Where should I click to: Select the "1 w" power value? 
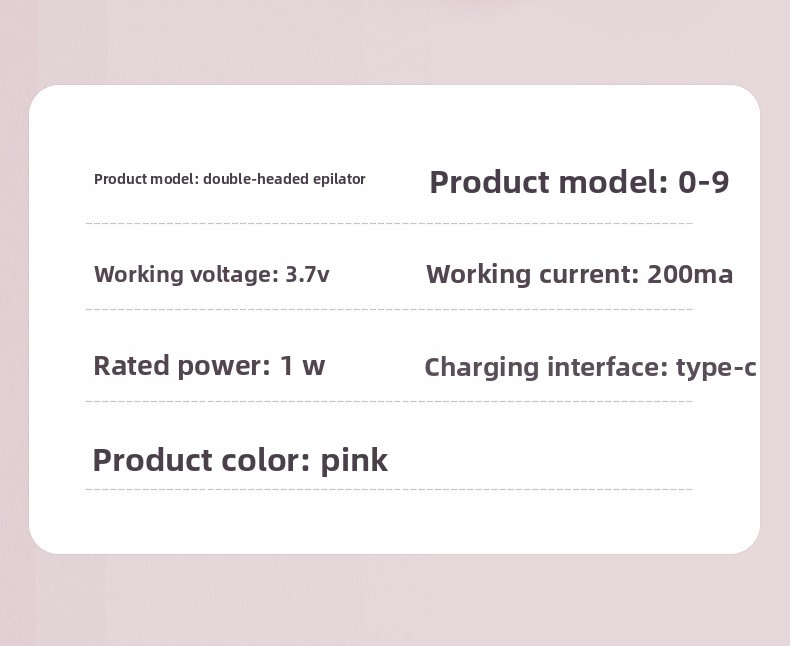pos(302,366)
